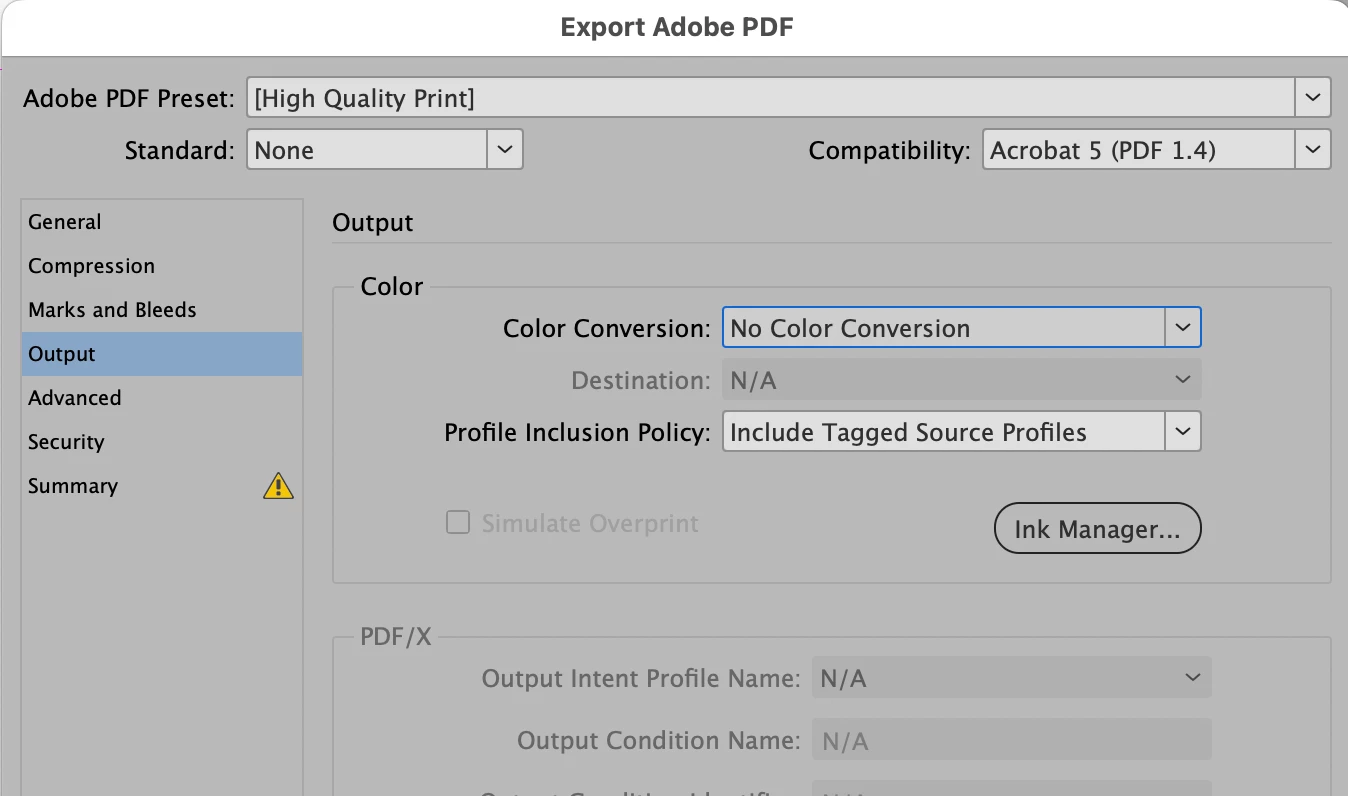This screenshot has width=1348, height=796.
Task: Open the Profile Inclusion Policy dropdown
Action: pos(1183,432)
